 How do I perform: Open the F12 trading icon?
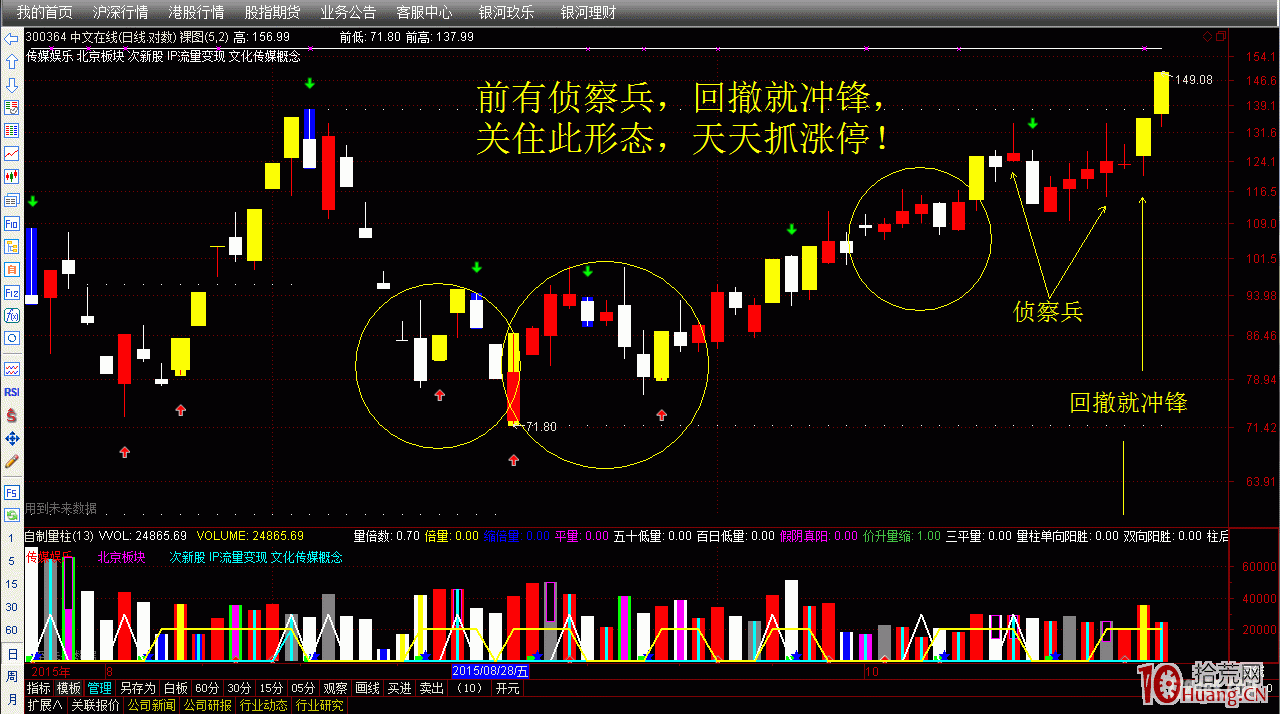(12, 292)
